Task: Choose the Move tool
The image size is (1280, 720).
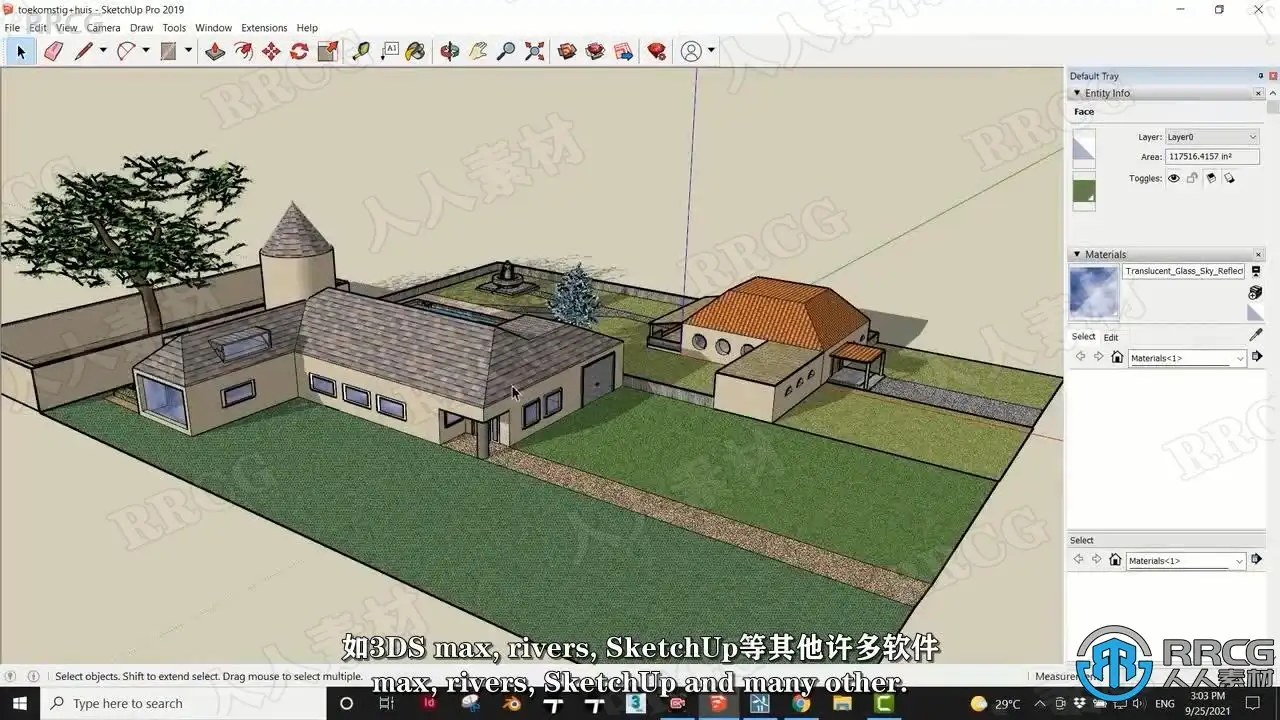Action: tap(271, 51)
